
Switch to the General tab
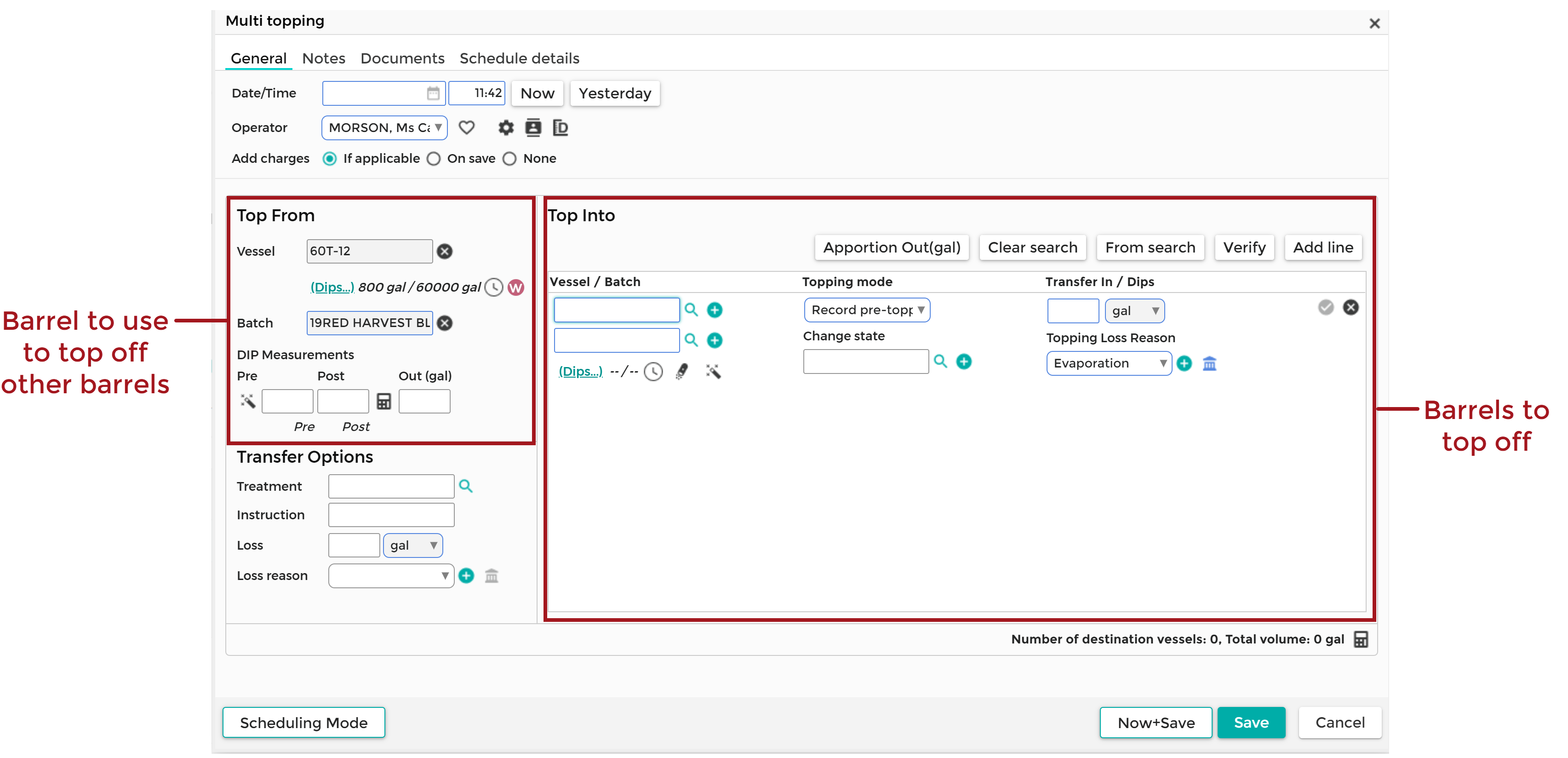[258, 58]
